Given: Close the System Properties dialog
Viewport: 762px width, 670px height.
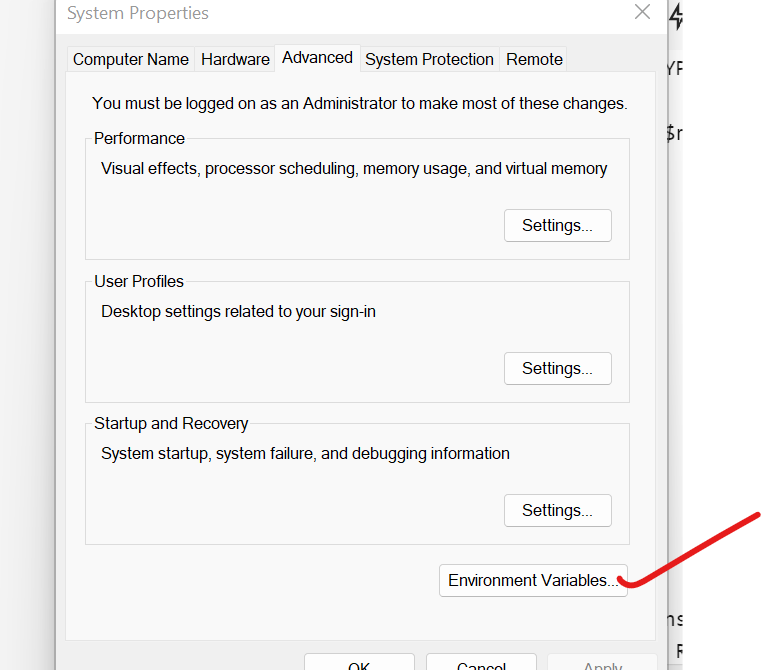Looking at the screenshot, I should click(x=642, y=13).
